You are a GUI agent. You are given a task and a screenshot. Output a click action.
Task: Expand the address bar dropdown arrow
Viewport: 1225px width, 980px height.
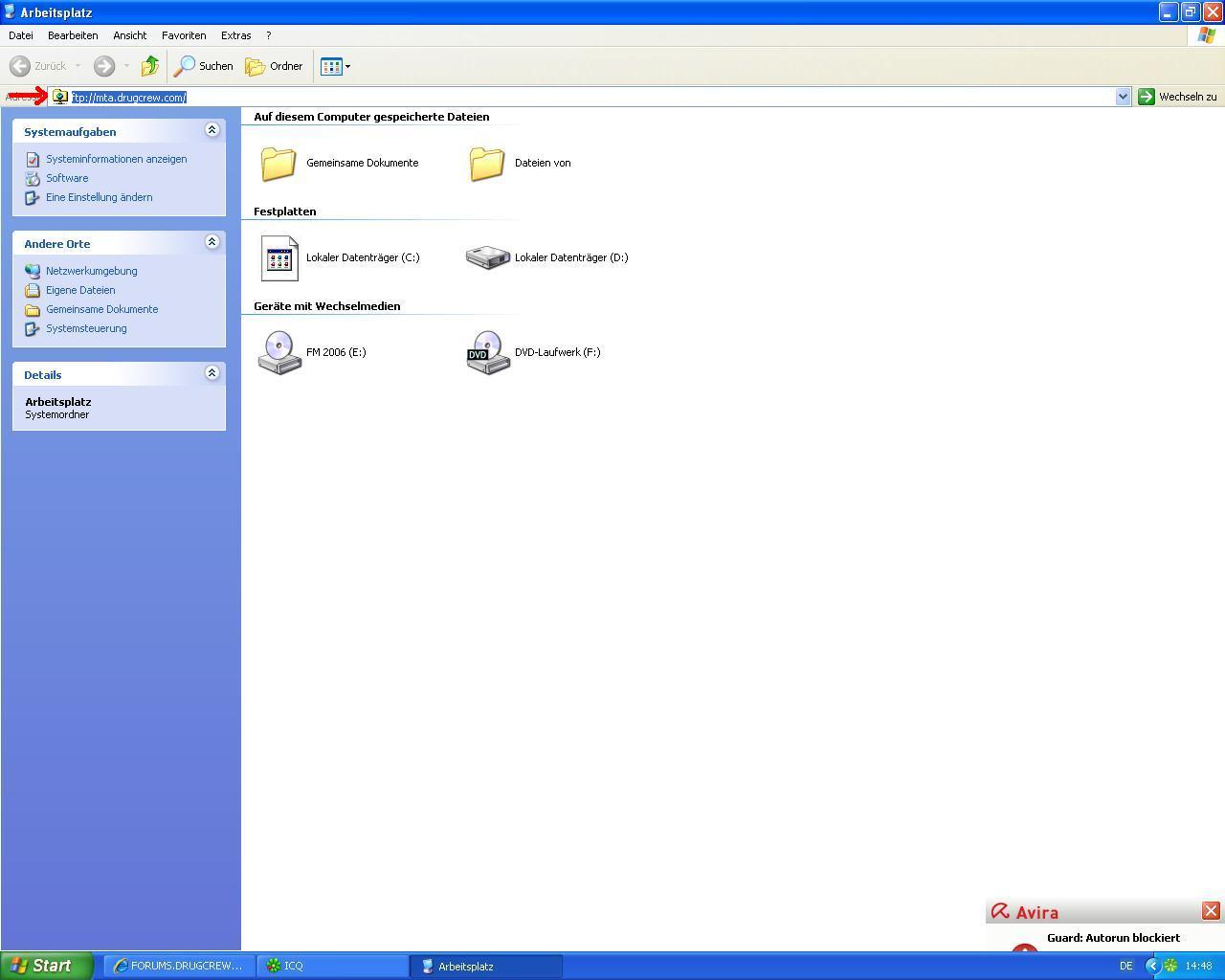point(1123,97)
